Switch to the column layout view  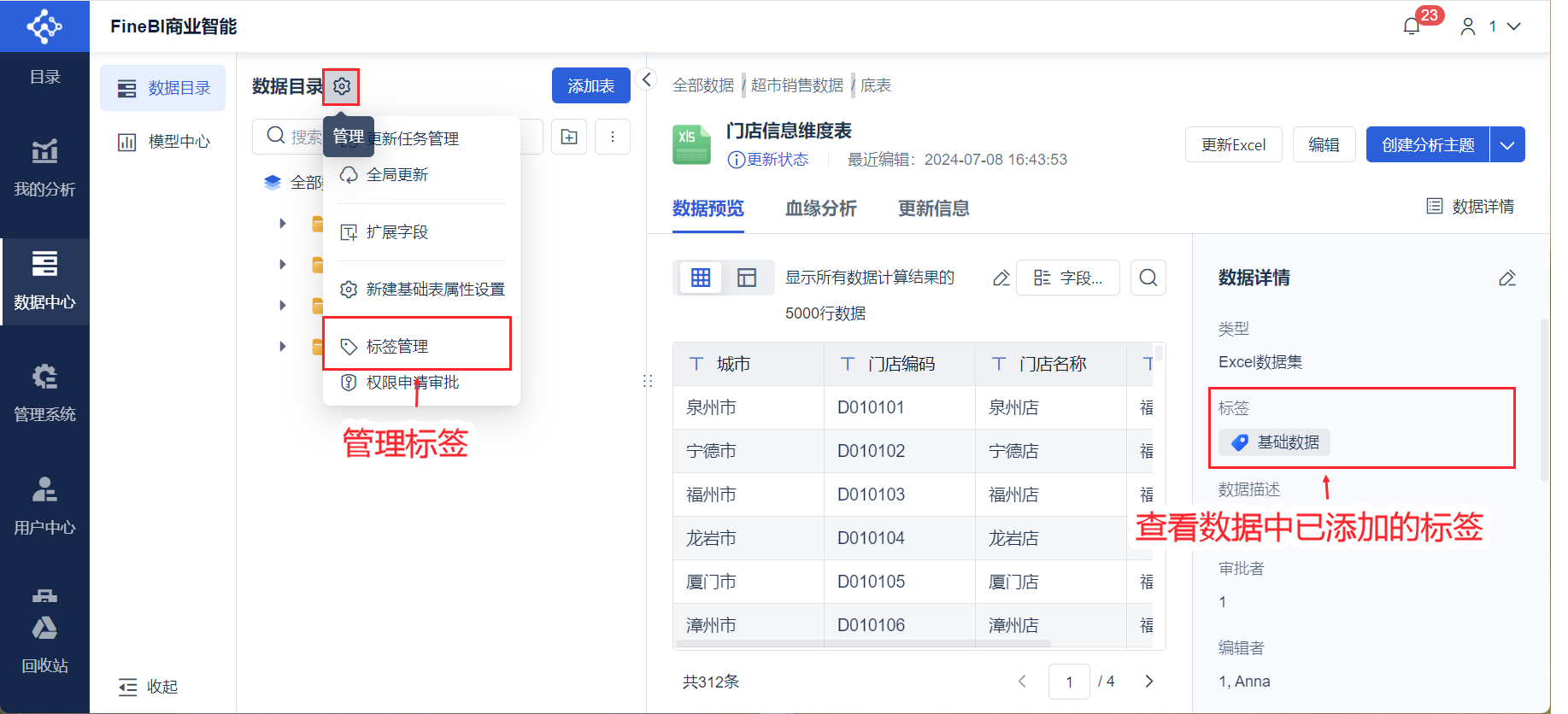[747, 278]
